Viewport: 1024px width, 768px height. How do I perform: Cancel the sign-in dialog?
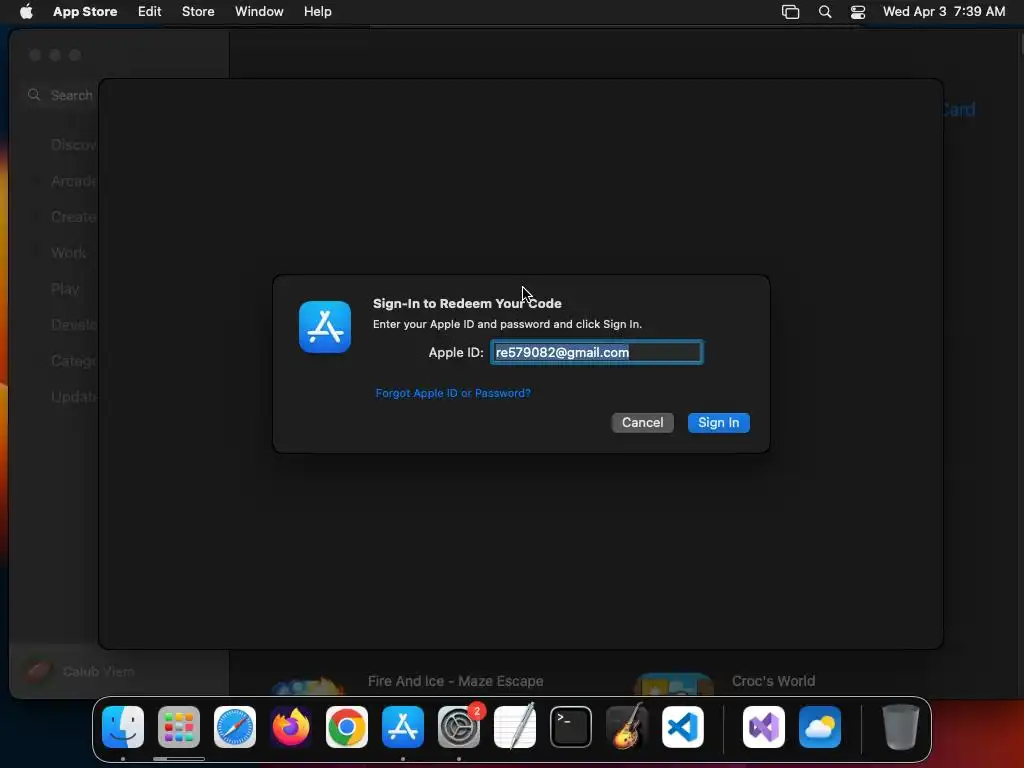point(642,423)
